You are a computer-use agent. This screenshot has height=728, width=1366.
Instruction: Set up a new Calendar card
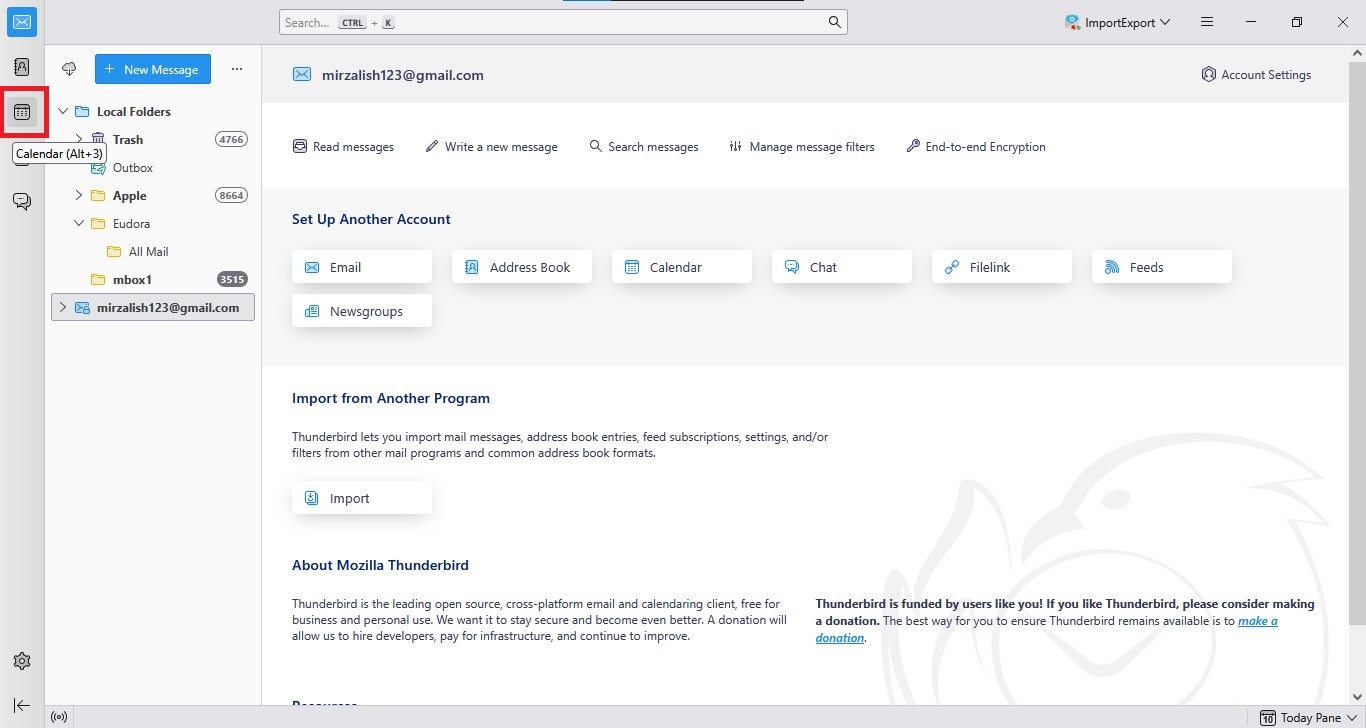pyautogui.click(x=682, y=267)
